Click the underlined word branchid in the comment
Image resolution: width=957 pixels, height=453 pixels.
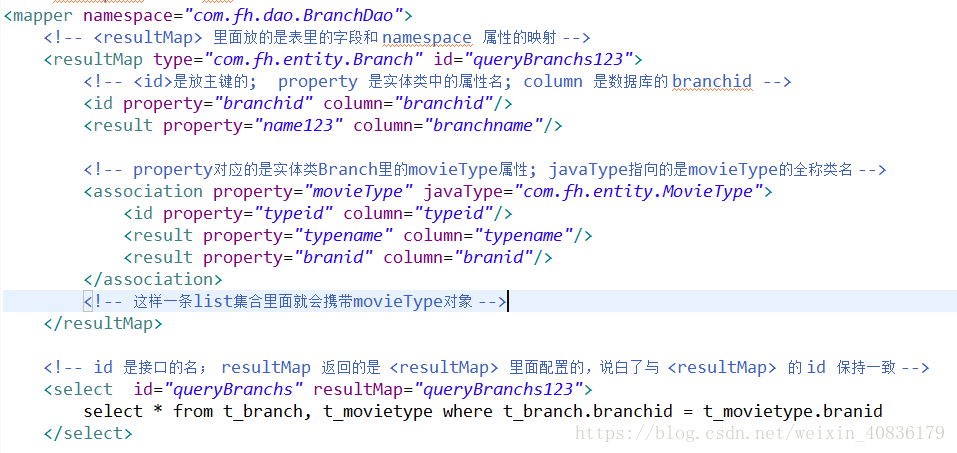[x=712, y=81]
